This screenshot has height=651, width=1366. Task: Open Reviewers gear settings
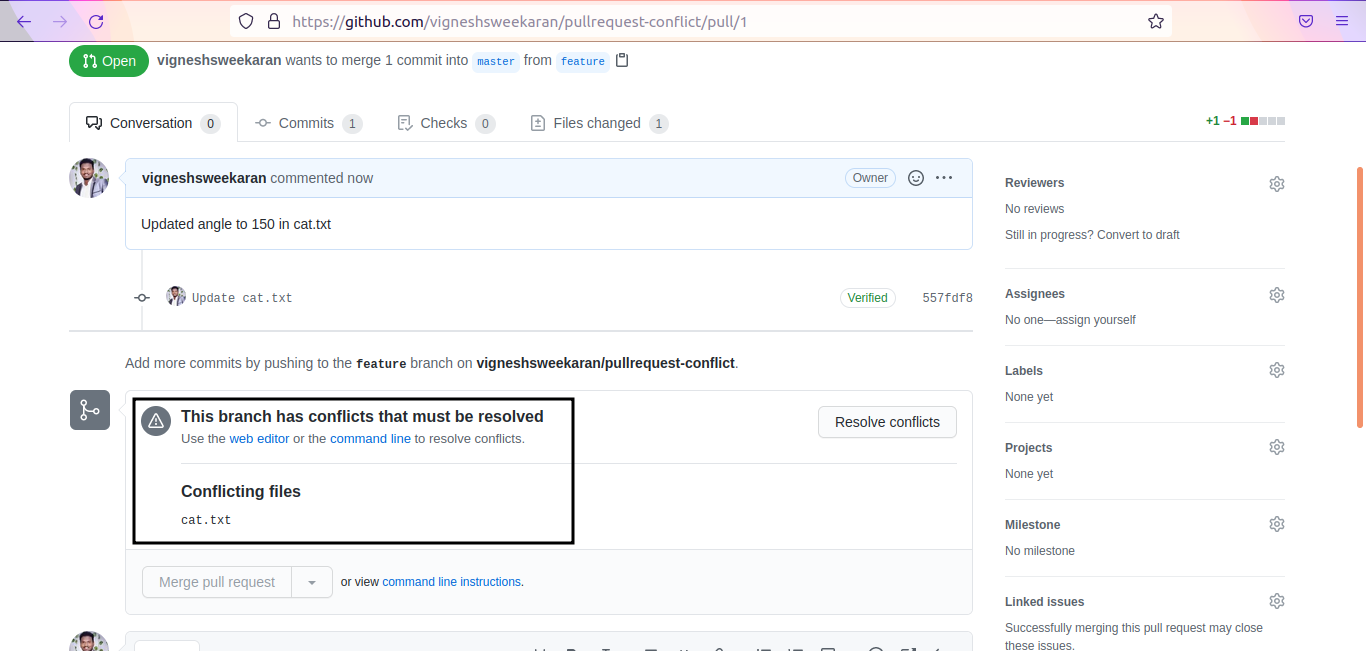[x=1276, y=184]
